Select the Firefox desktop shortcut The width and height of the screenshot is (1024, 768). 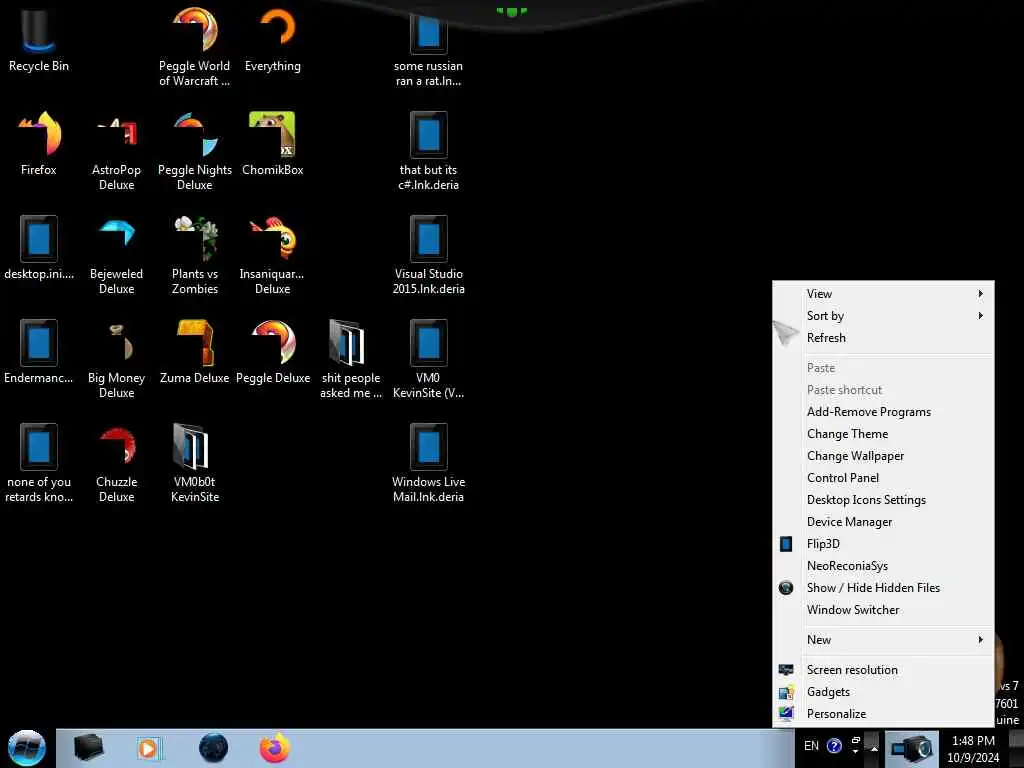(38, 144)
